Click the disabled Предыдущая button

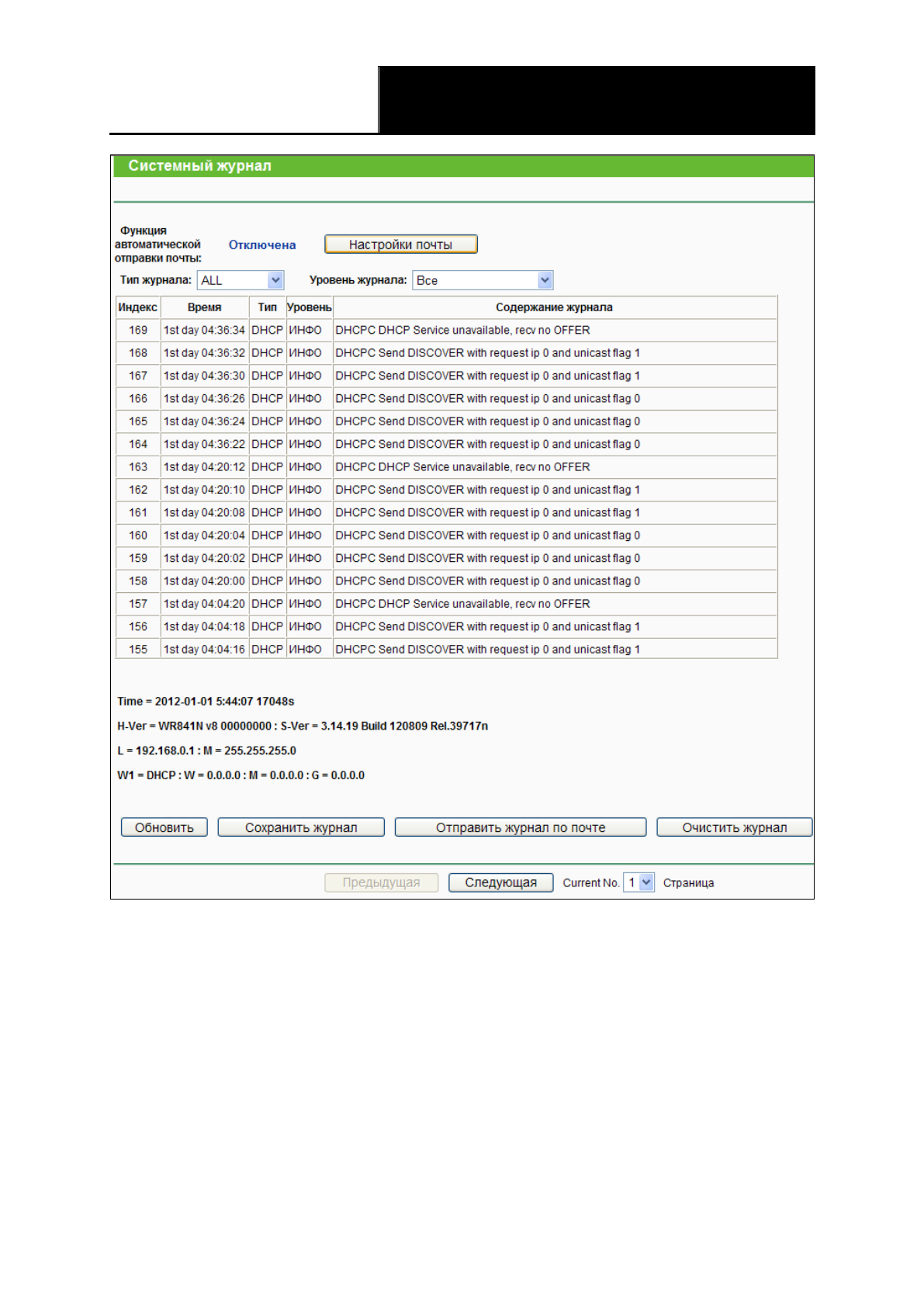pos(381,882)
